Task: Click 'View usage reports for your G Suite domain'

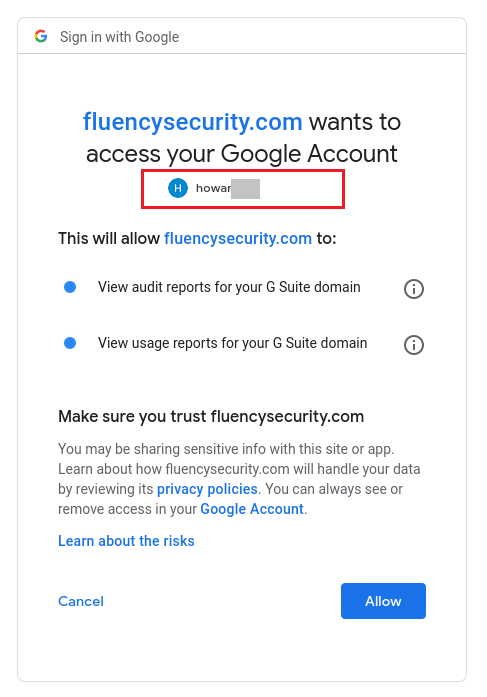Action: click(232, 343)
